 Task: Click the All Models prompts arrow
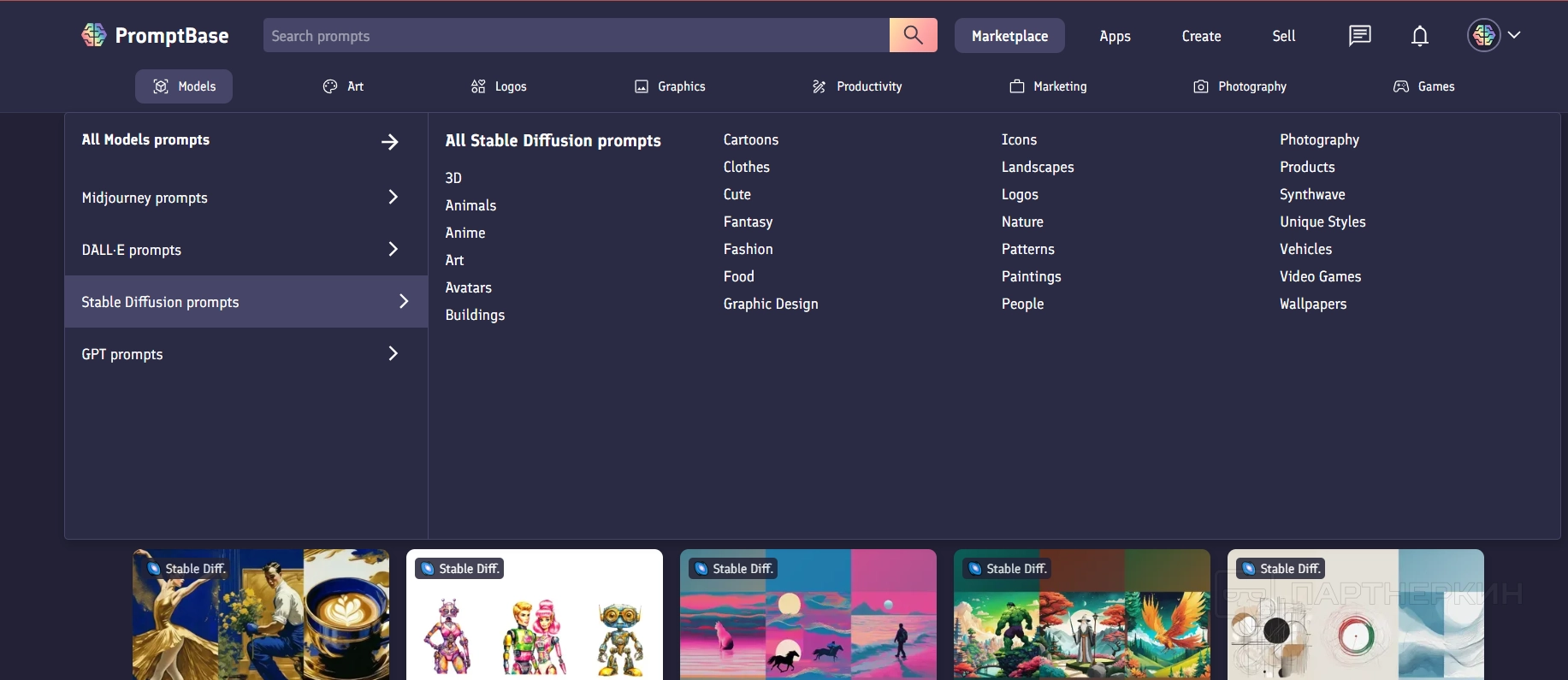point(390,141)
